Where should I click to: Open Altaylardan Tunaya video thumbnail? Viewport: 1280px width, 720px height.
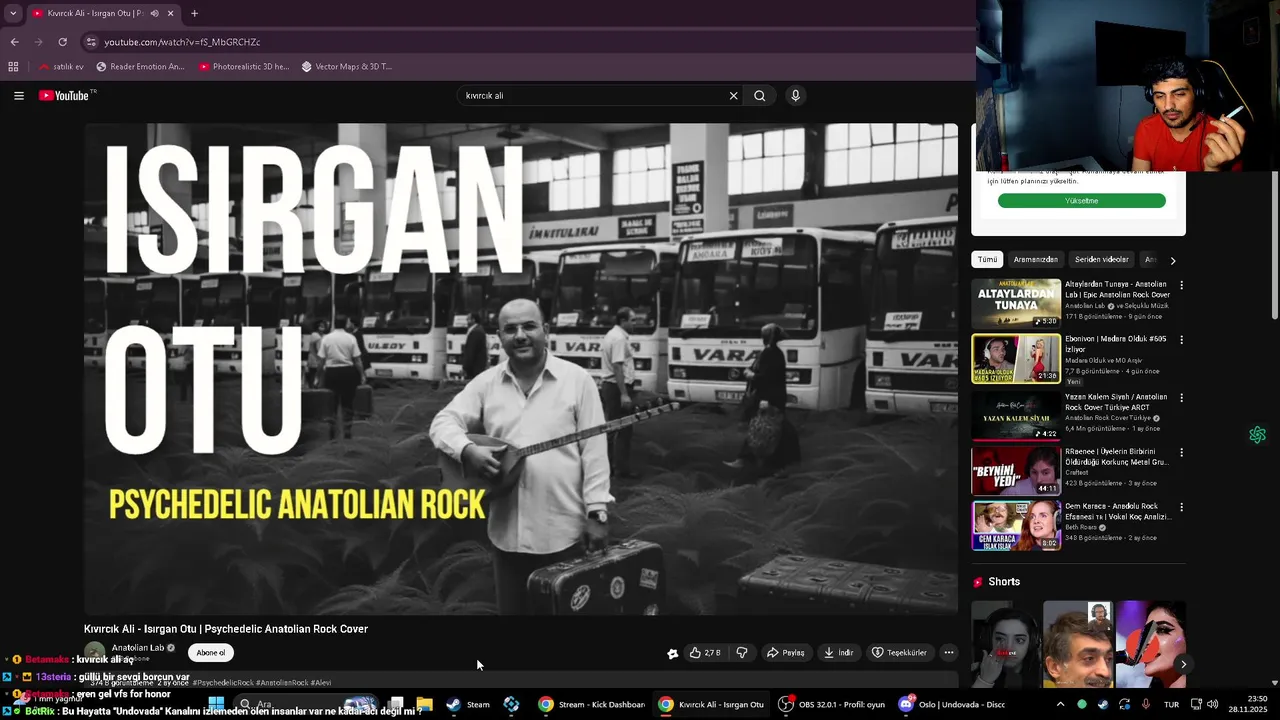[x=1016, y=304]
